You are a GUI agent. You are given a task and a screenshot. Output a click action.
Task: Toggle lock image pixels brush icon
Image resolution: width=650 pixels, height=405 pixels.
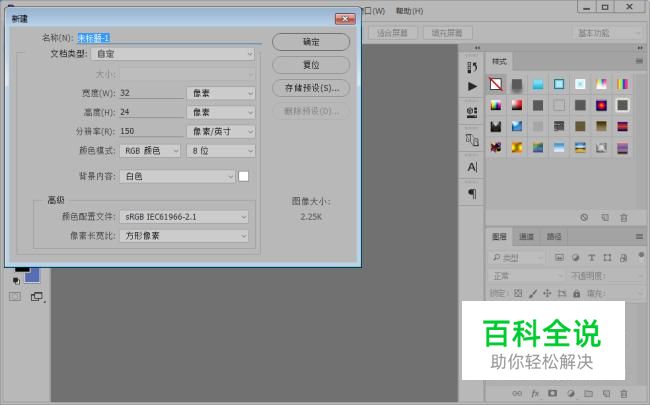coord(533,293)
